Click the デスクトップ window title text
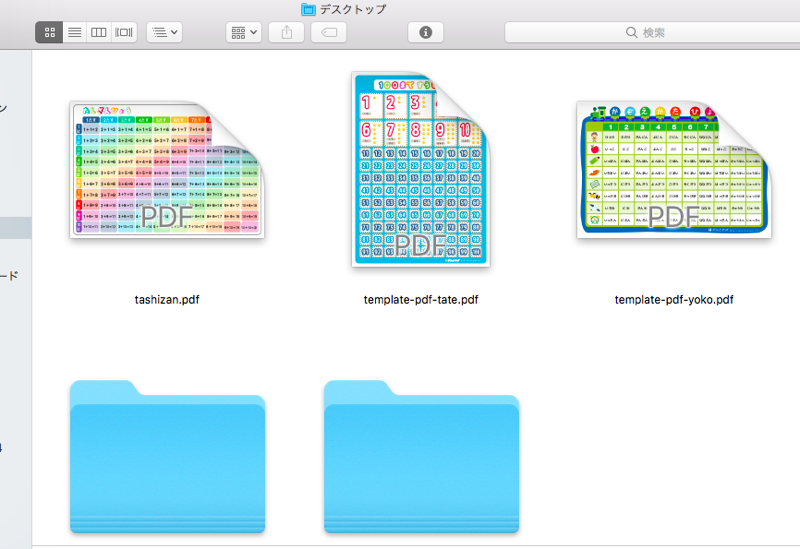Viewport: 800px width, 549px height. pyautogui.click(x=353, y=9)
